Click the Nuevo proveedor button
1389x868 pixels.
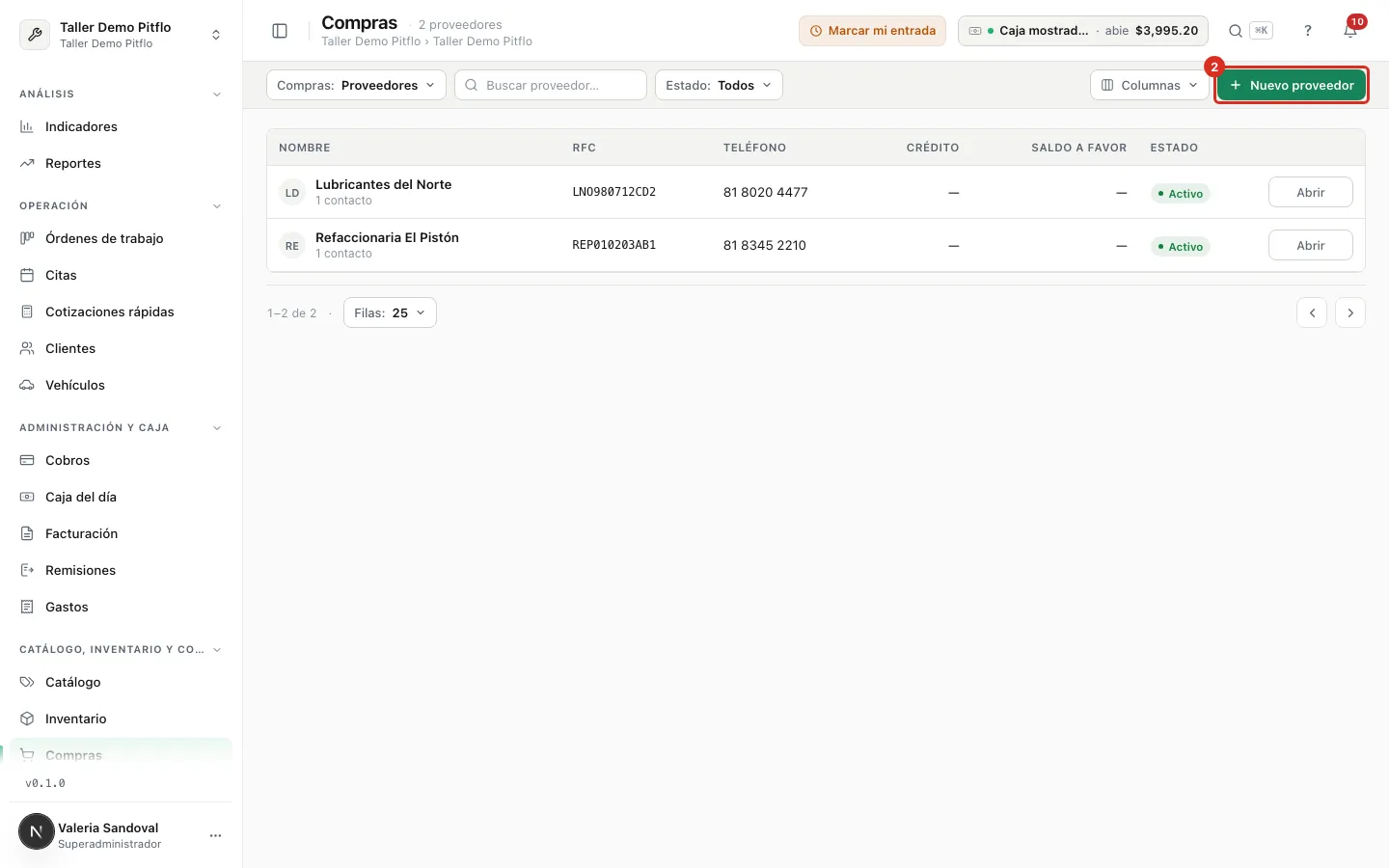1292,85
